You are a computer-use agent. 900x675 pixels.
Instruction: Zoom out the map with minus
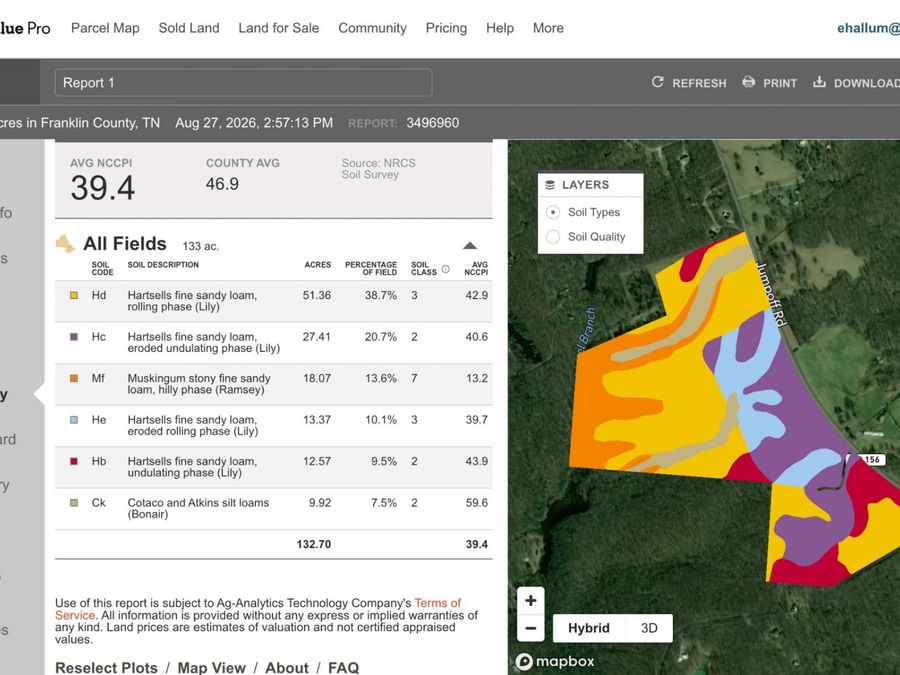530,628
